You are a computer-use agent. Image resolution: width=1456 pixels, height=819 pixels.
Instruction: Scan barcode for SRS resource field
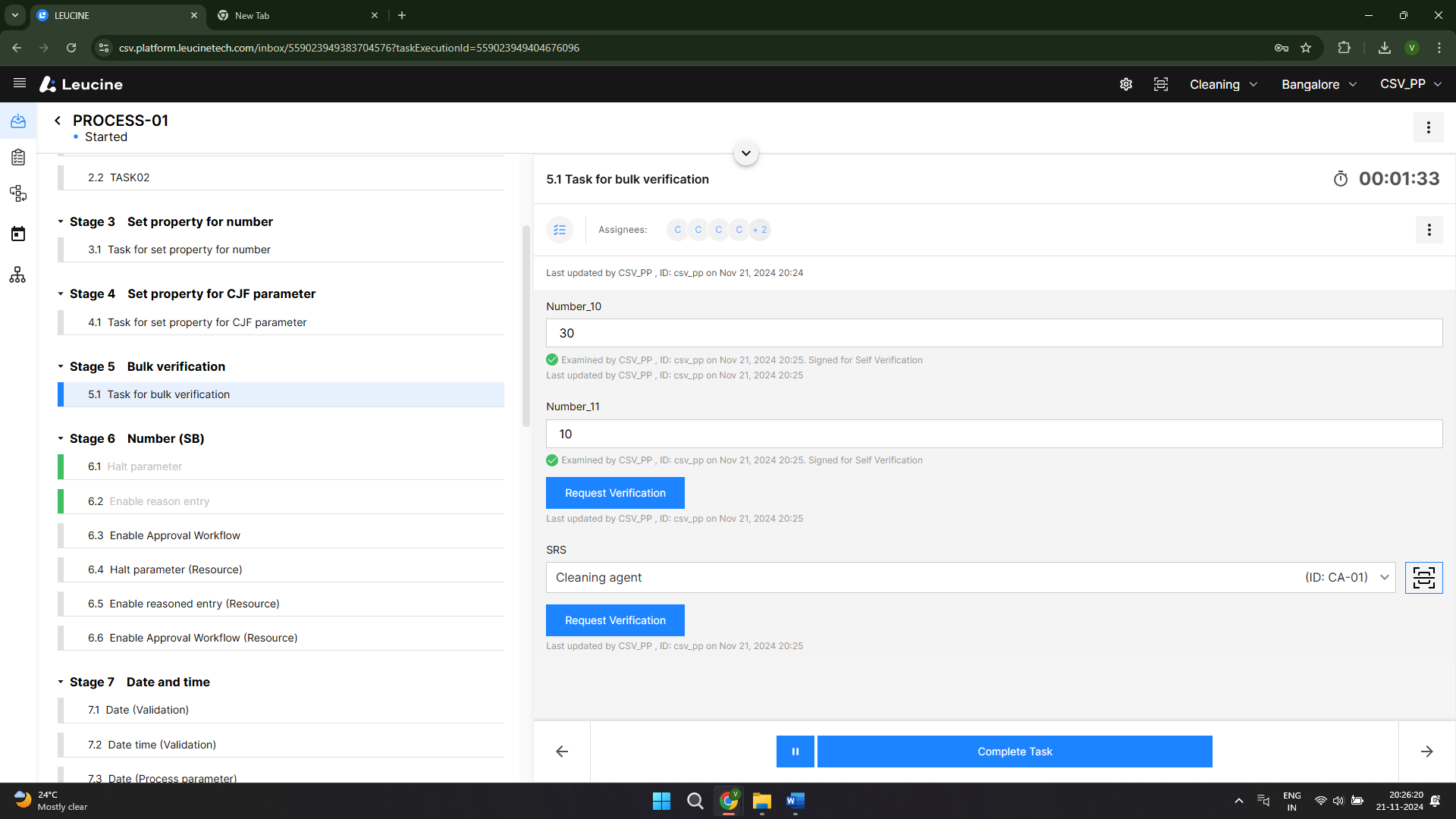click(1423, 578)
